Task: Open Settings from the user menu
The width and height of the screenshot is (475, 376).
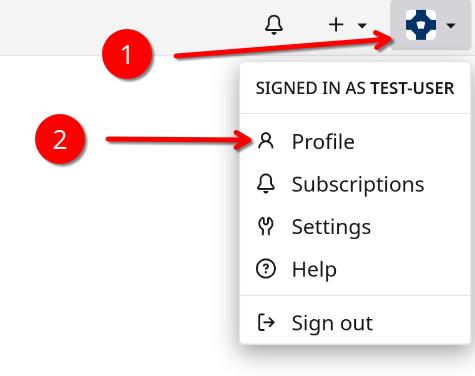Action: [355, 227]
